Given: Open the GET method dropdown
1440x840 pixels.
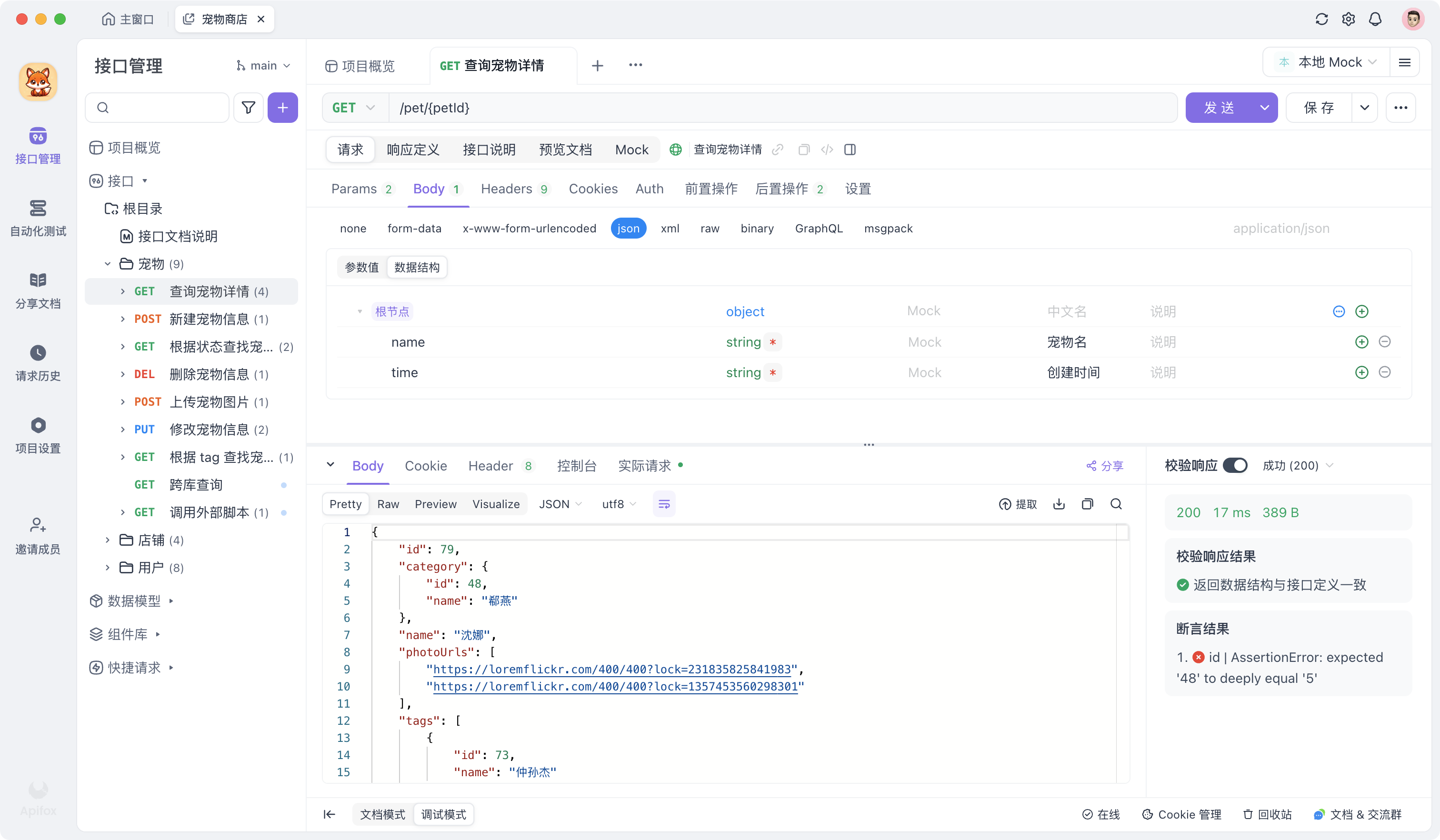Looking at the screenshot, I should tap(354, 108).
